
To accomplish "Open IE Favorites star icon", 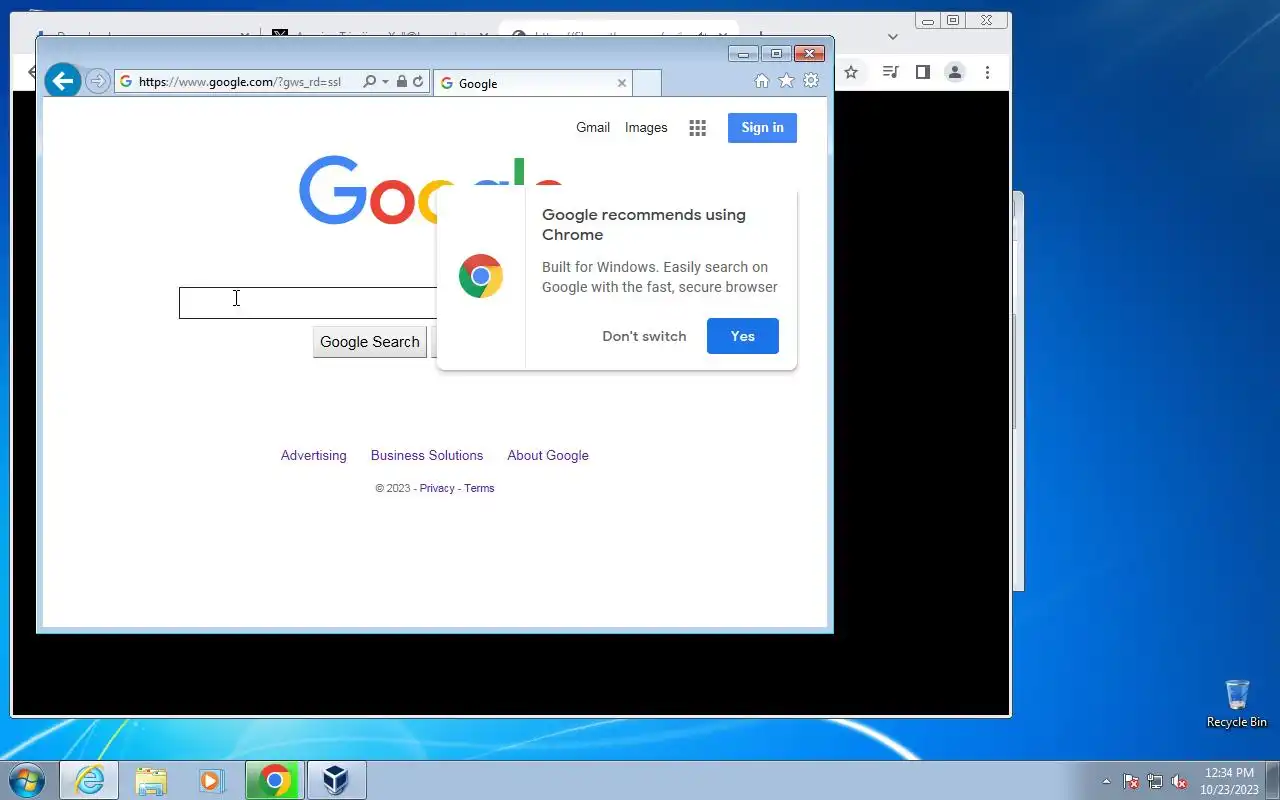I will (x=786, y=81).
